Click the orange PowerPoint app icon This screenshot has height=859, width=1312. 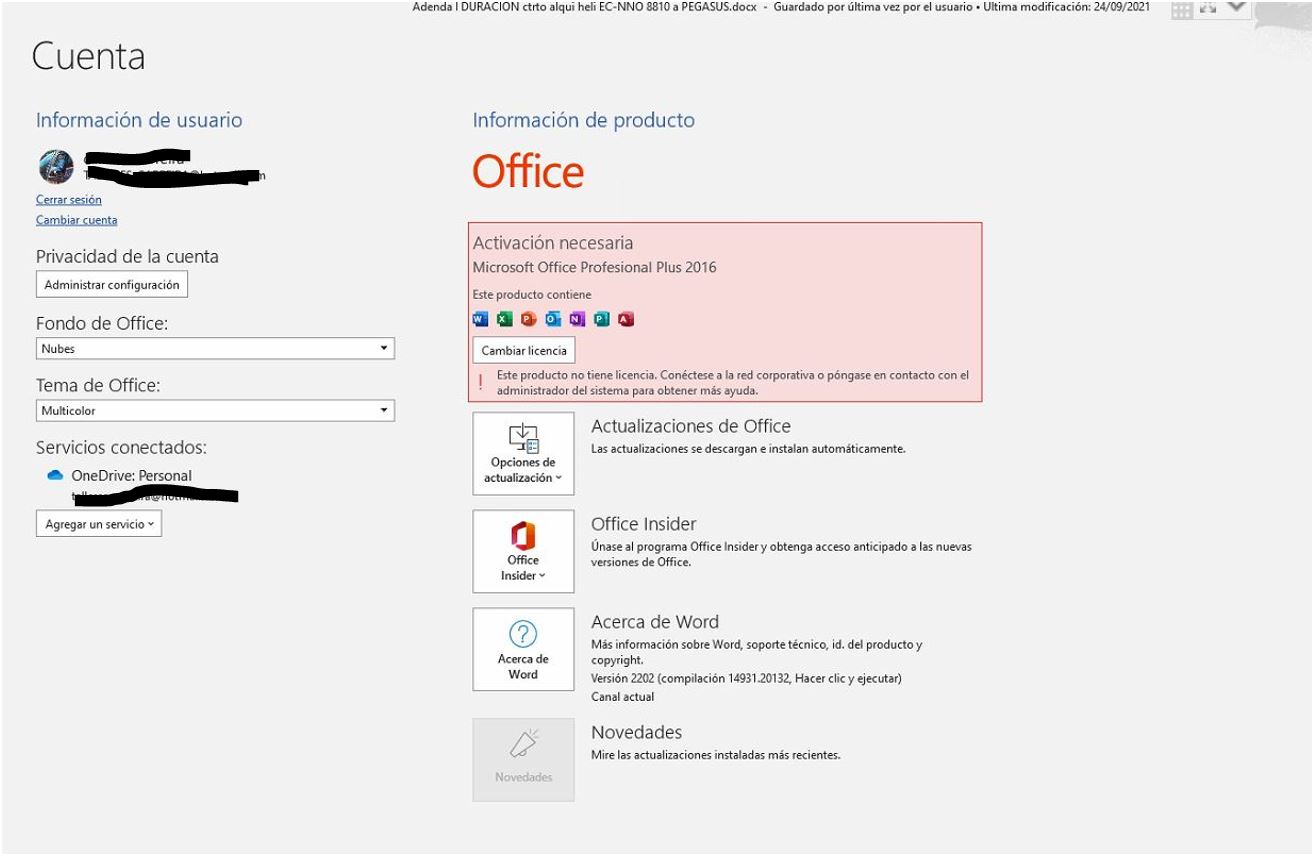(528, 320)
